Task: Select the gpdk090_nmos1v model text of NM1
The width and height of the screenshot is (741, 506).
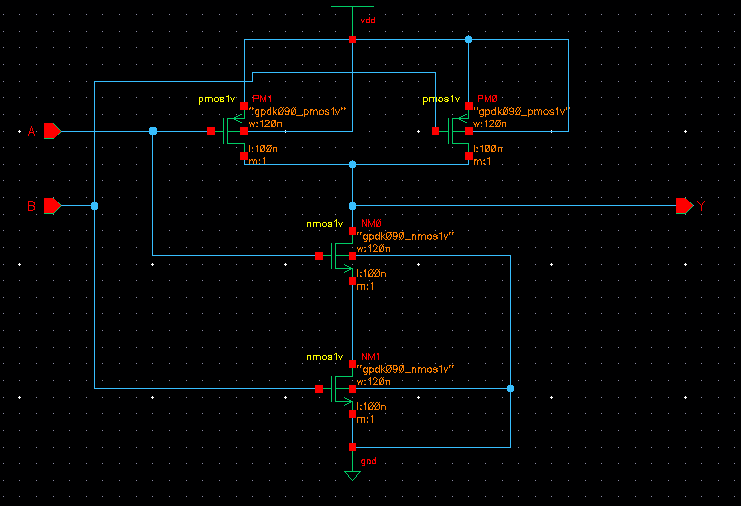Action: point(406,369)
